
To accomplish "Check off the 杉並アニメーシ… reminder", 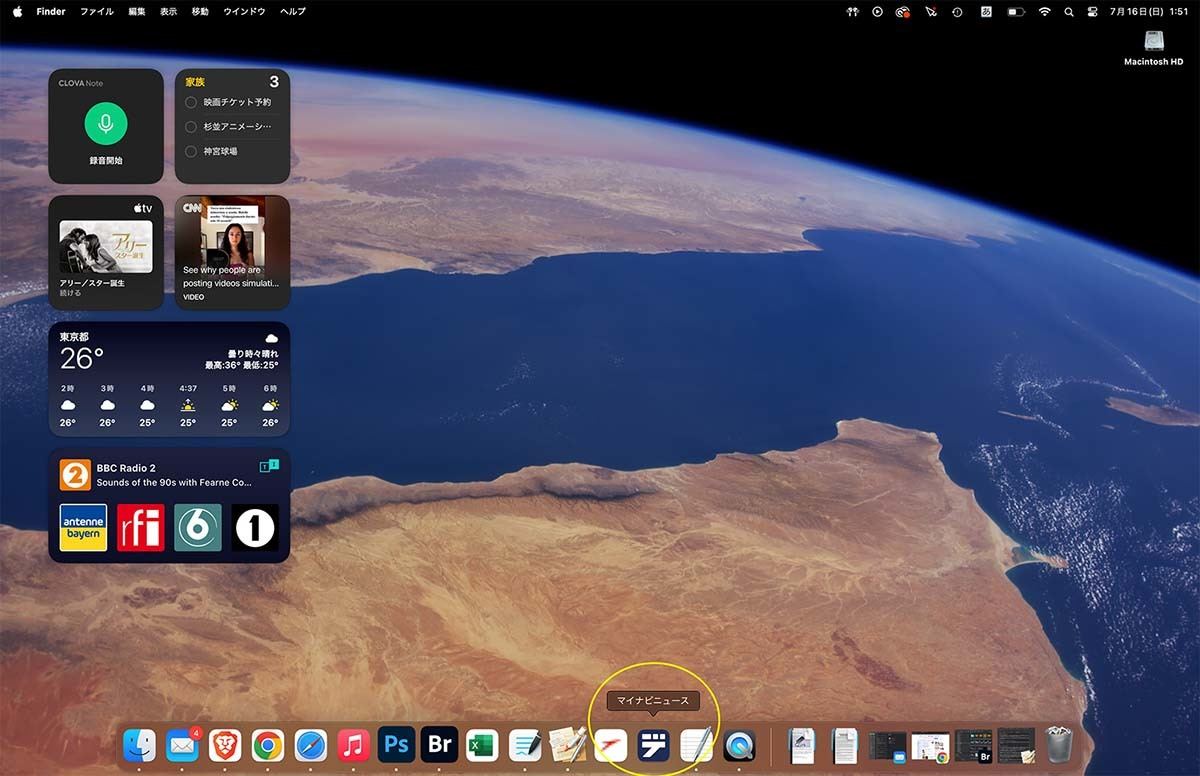I will pos(191,127).
